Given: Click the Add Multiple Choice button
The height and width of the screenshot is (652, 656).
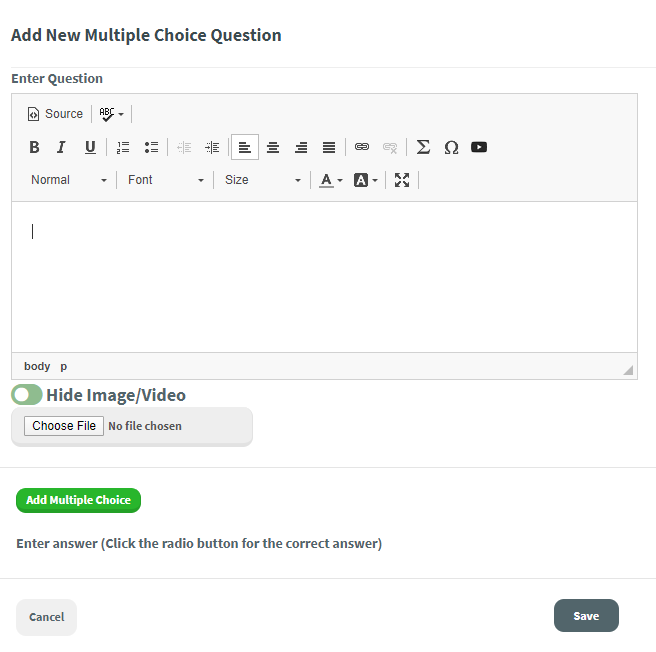Looking at the screenshot, I should (78, 500).
